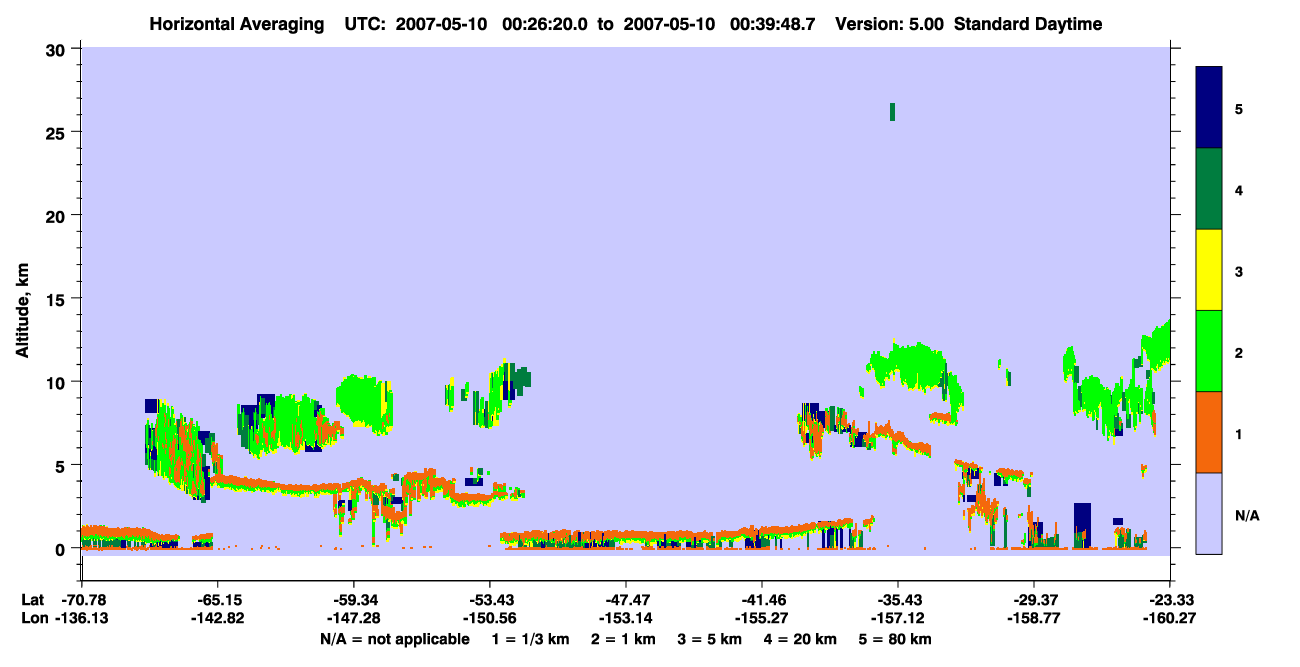The height and width of the screenshot is (667, 1300).
Task: Click the bright green color bar segment labeled 2
Action: pyautogui.click(x=1209, y=351)
